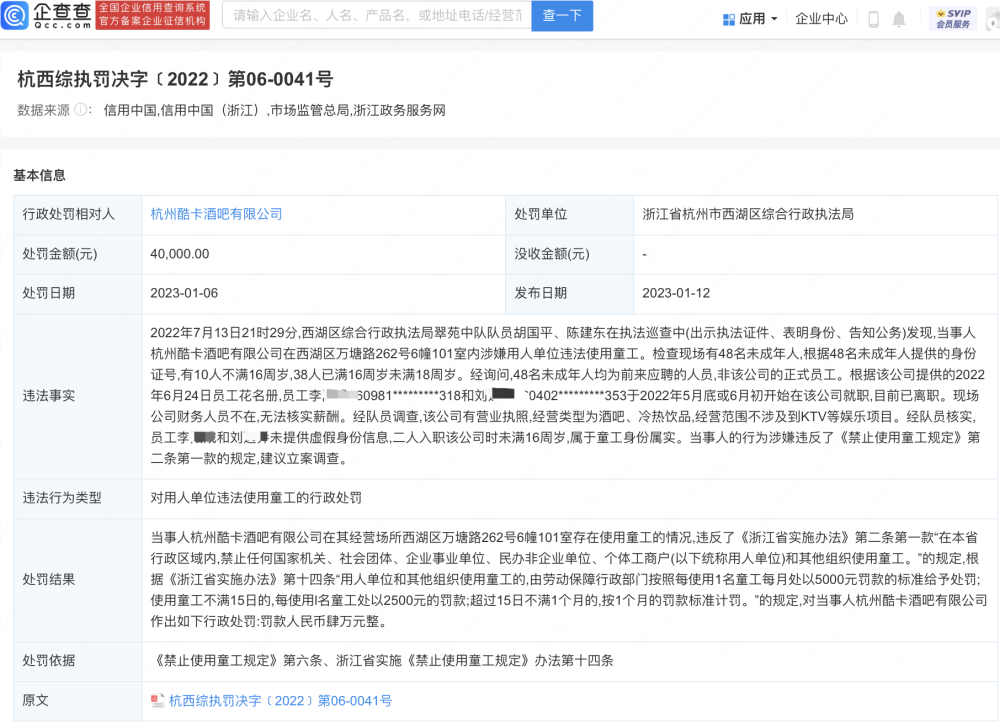The width and height of the screenshot is (1000, 723).
Task: Open the original document 杭西综执罚决字 link
Action: click(280, 701)
